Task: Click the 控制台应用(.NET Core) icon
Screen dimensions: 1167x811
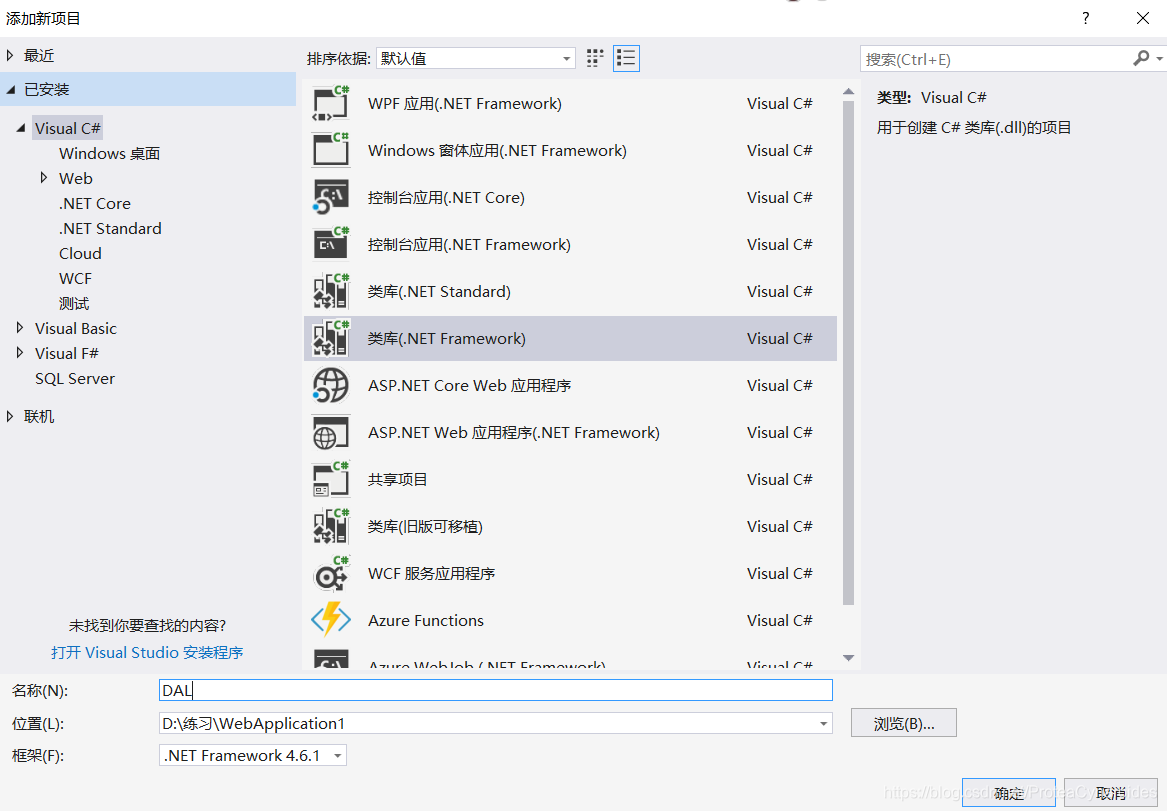Action: click(331, 197)
